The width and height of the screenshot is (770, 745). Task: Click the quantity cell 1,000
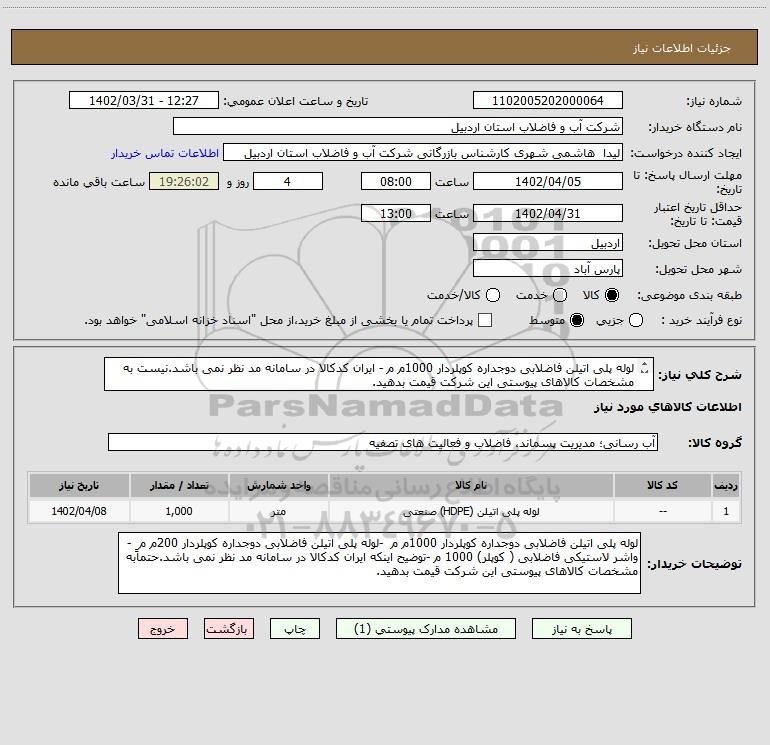click(179, 511)
